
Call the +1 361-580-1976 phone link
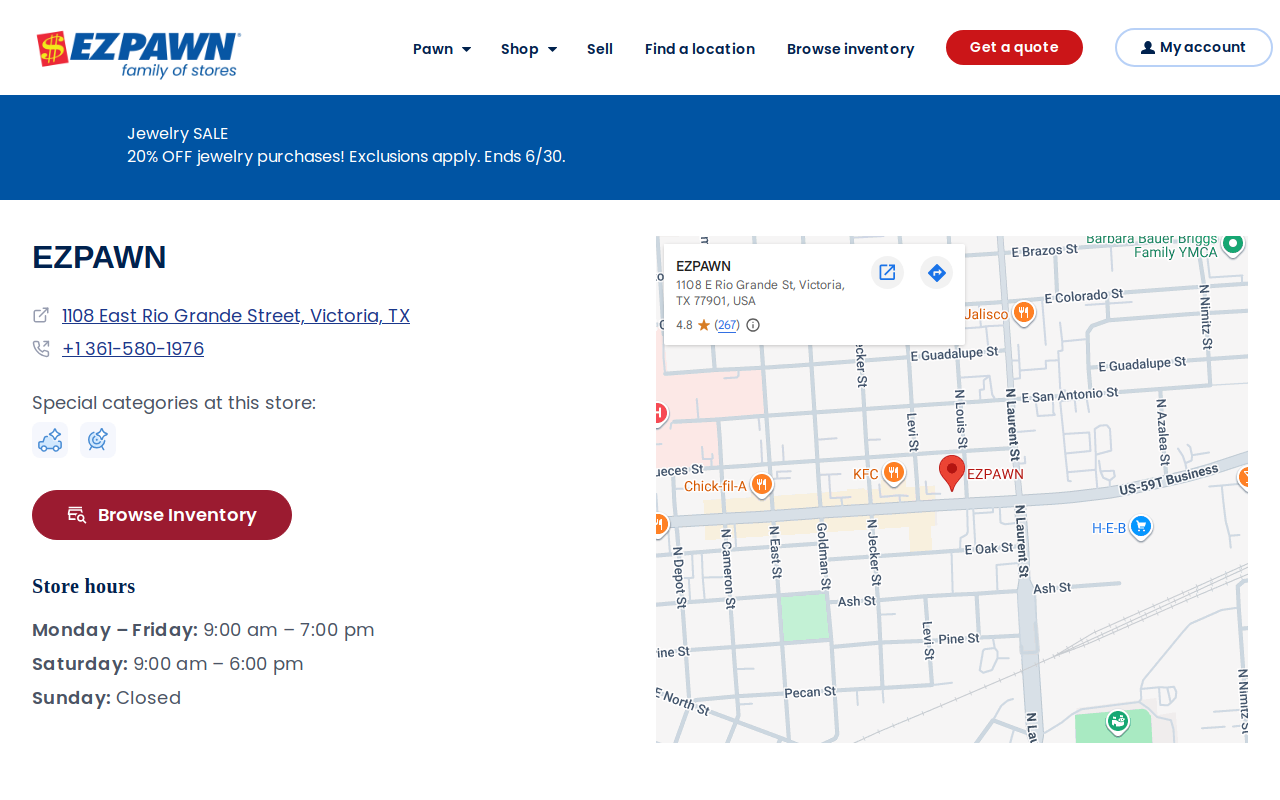coord(133,349)
